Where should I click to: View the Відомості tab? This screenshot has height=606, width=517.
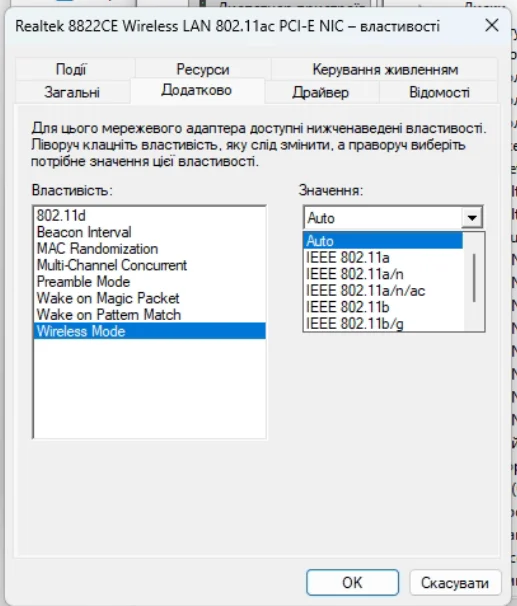[439, 92]
